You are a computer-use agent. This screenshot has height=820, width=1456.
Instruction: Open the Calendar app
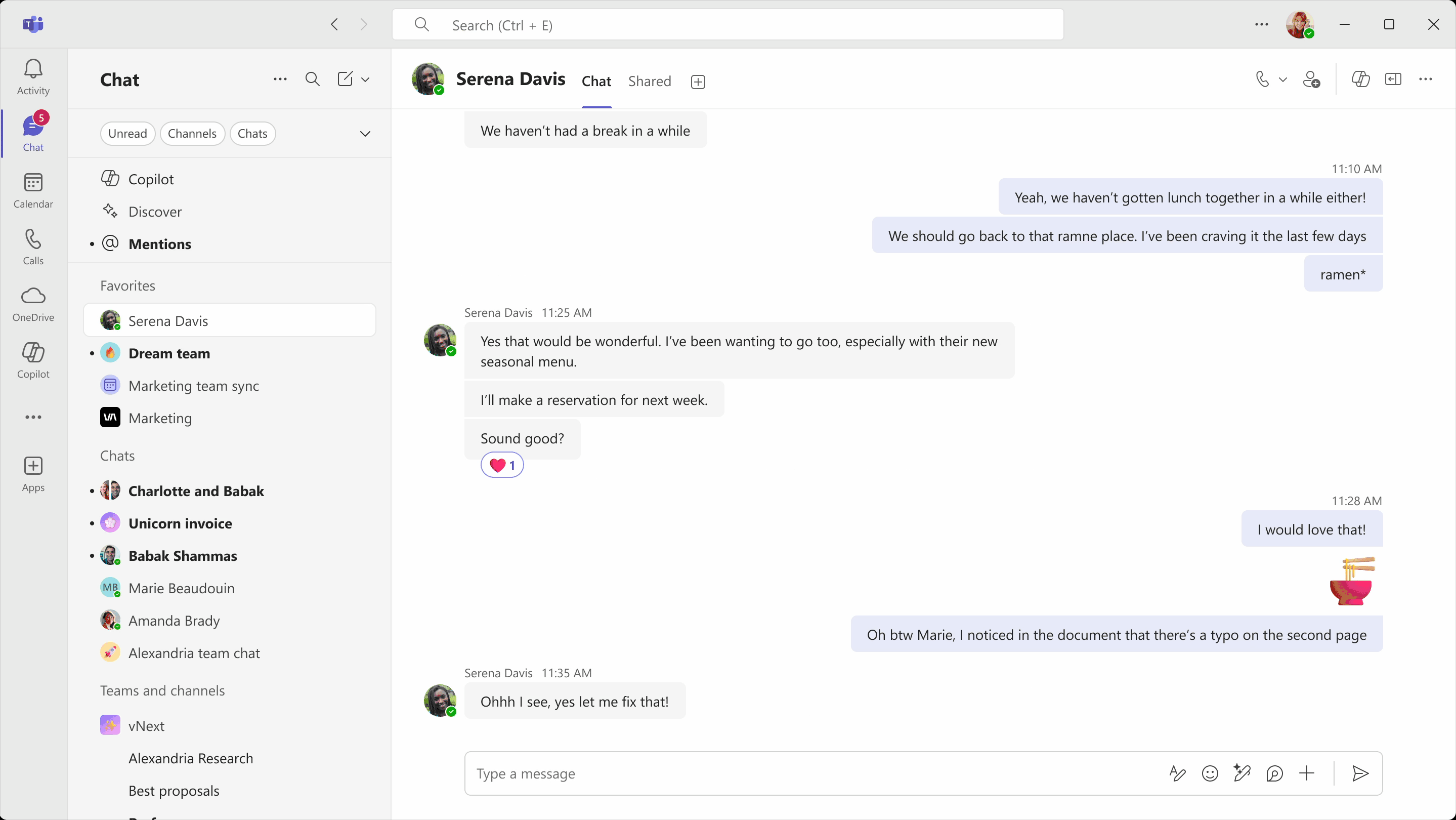coord(33,191)
